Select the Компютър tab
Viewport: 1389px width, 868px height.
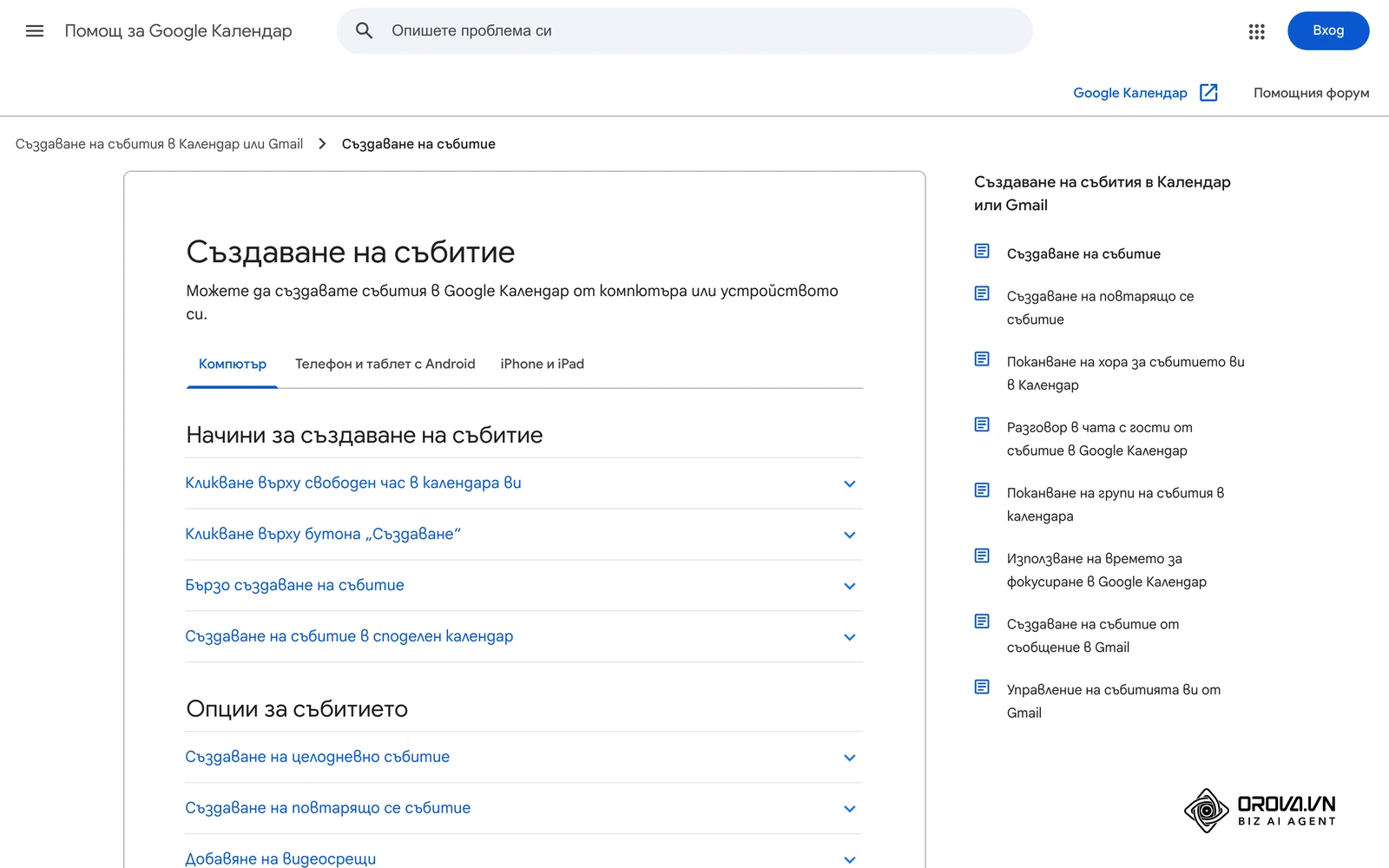pyautogui.click(x=233, y=365)
